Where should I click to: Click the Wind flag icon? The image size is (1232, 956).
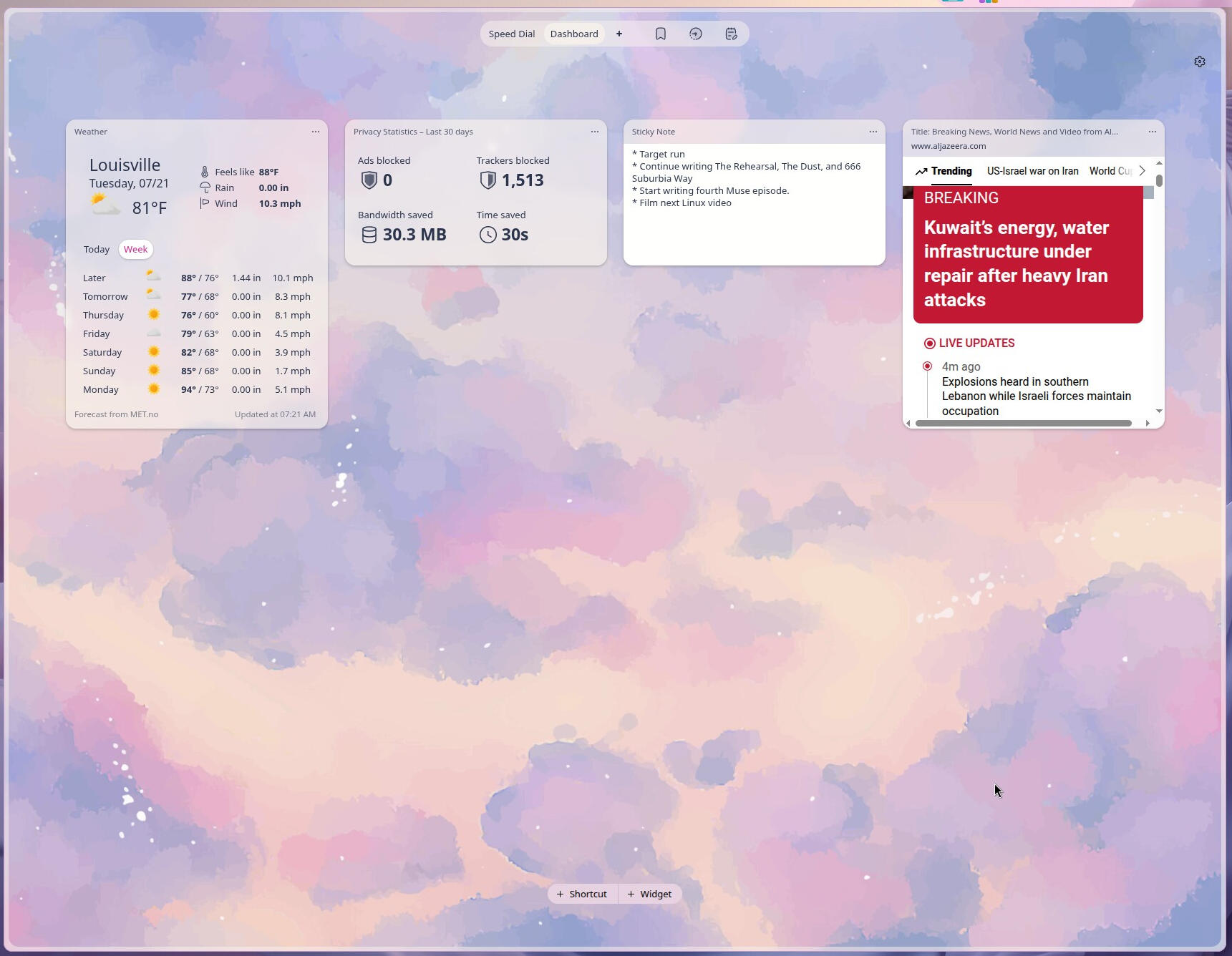pos(205,203)
